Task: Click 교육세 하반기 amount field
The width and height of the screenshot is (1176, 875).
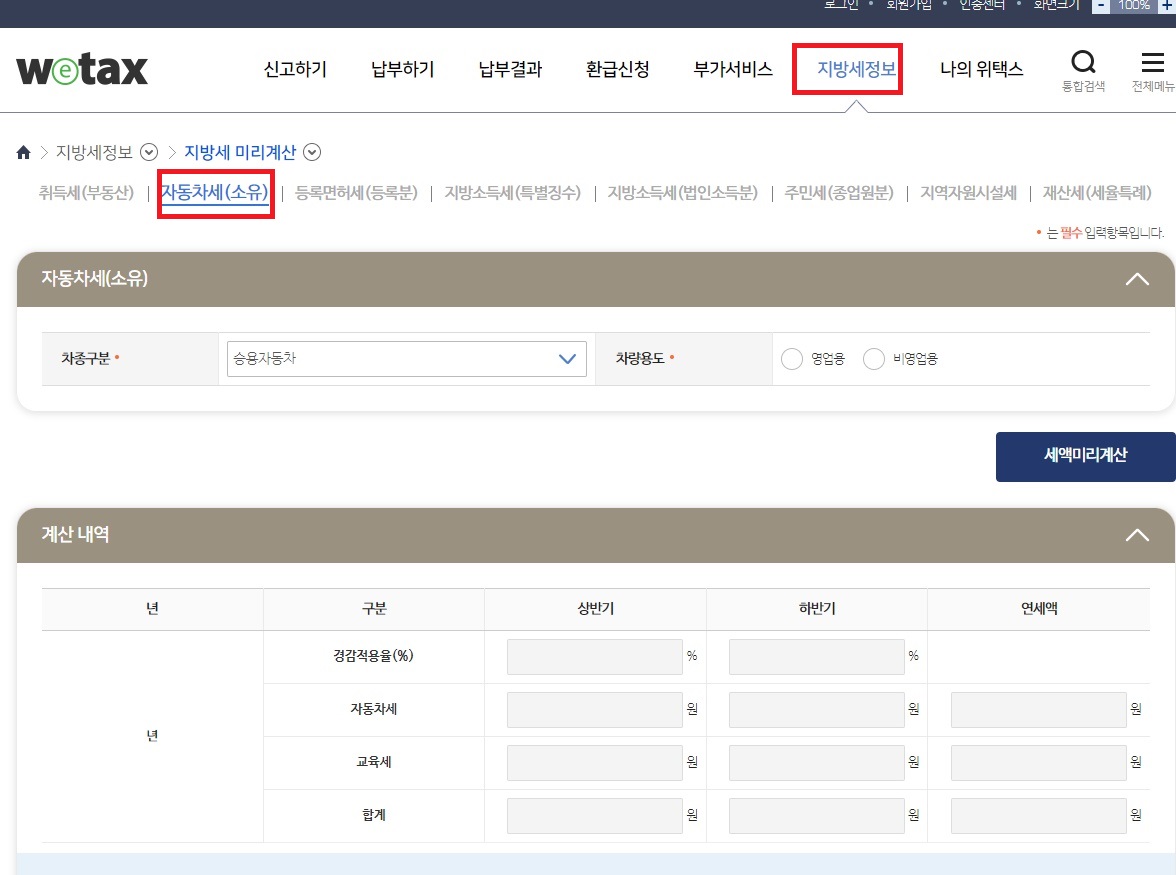Action: tap(817, 763)
